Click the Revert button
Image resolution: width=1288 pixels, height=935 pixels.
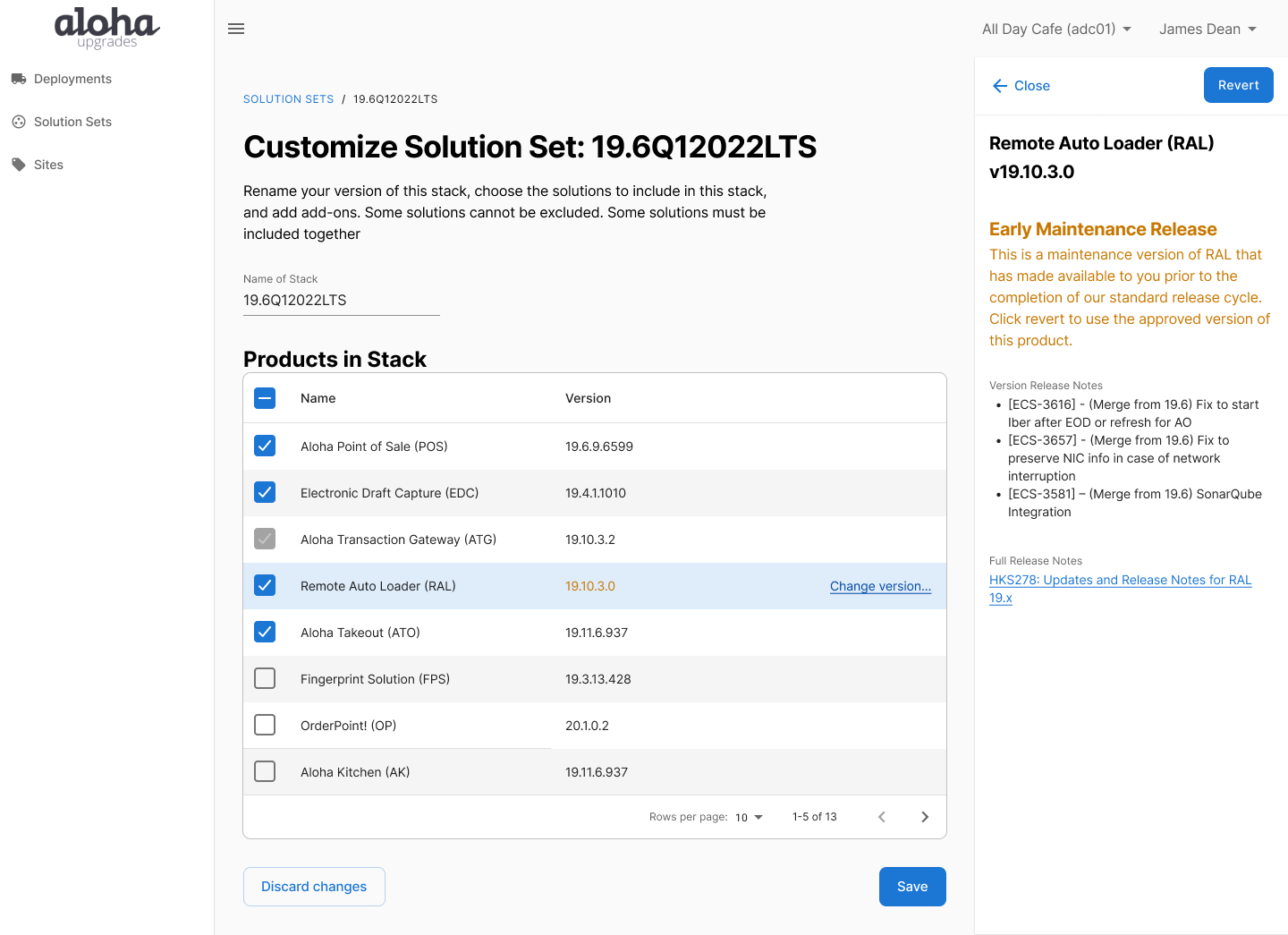click(1238, 85)
